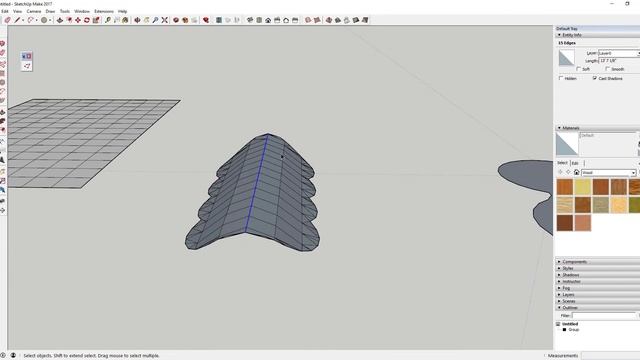Switch to Front view house icon

[268, 20]
